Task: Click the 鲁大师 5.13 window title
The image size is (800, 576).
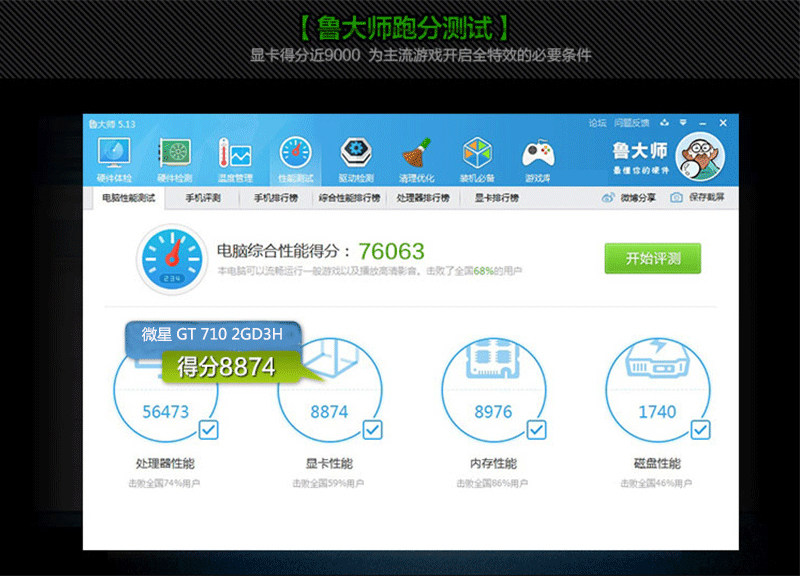Action: tap(112, 124)
